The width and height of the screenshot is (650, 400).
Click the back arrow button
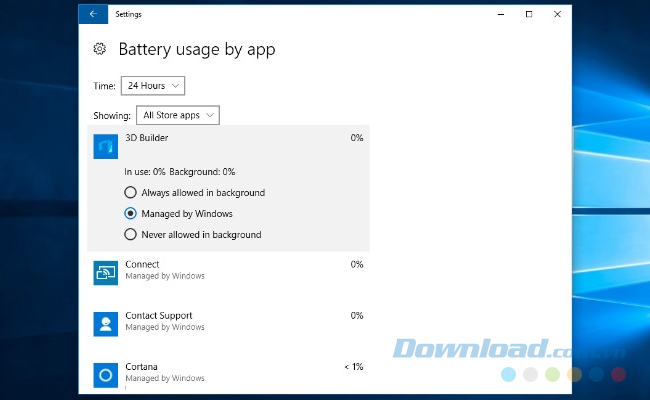92,14
